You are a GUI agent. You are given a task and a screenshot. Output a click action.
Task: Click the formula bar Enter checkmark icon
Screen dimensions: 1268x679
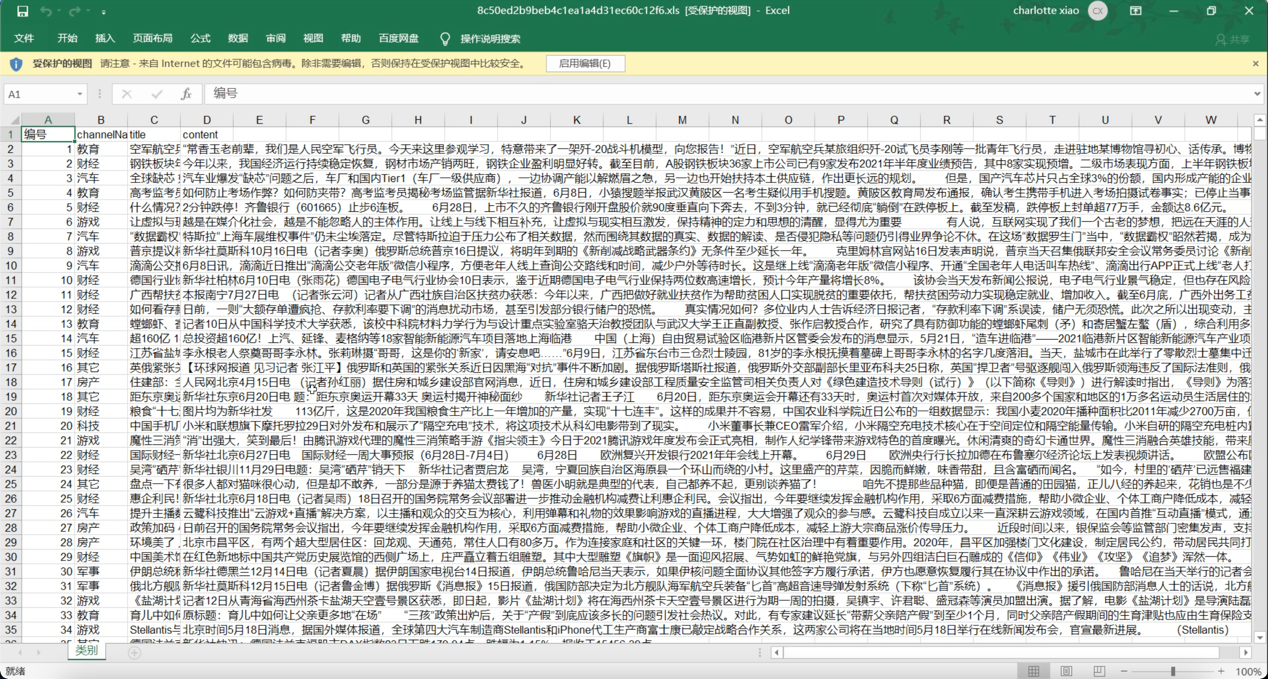click(156, 93)
